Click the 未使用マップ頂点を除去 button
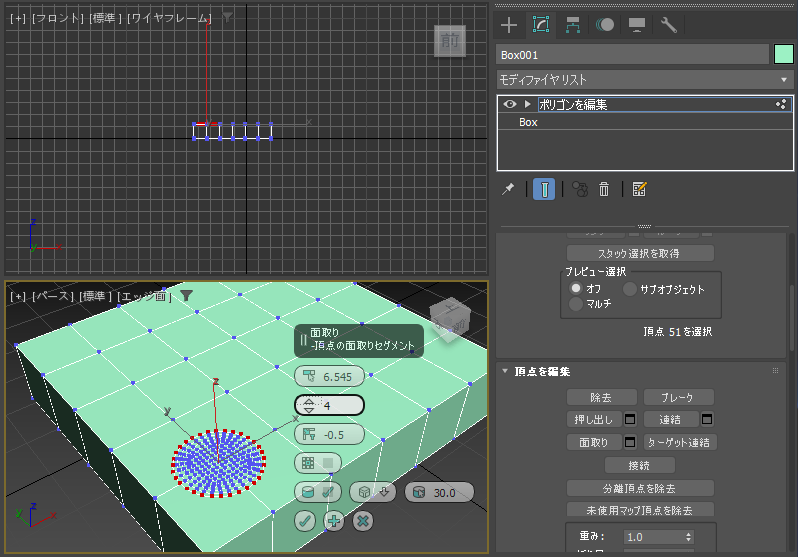The height and width of the screenshot is (557, 798). tap(640, 510)
